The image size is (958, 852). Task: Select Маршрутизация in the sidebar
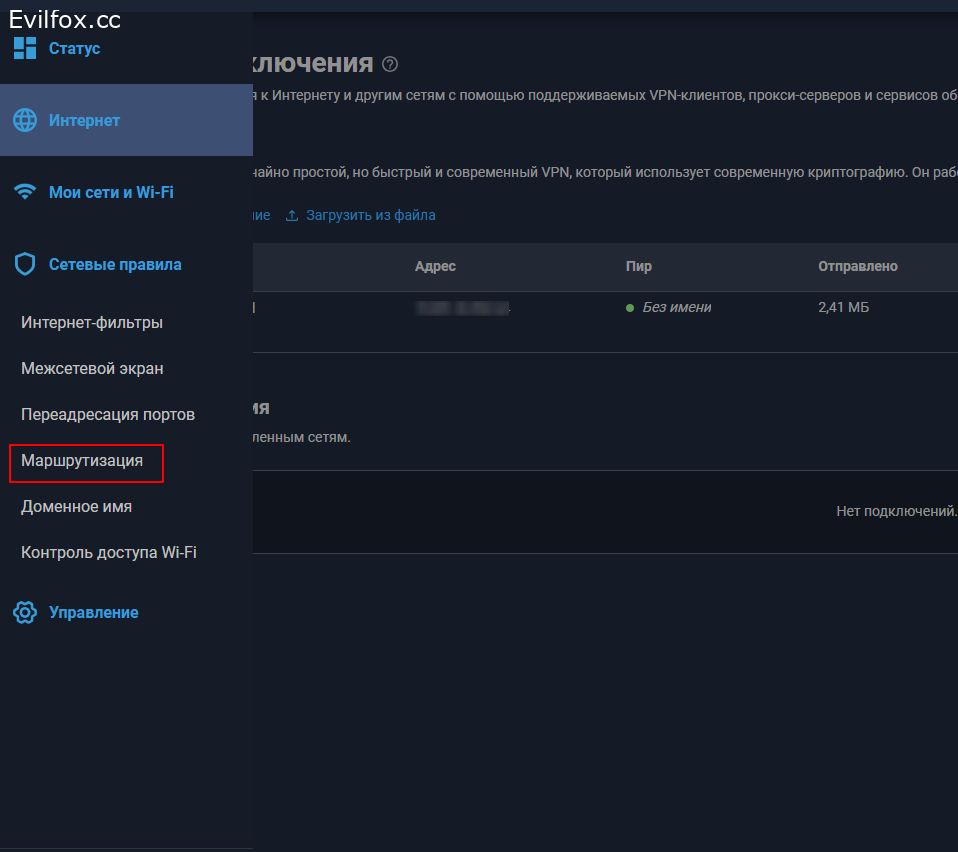coord(82,461)
